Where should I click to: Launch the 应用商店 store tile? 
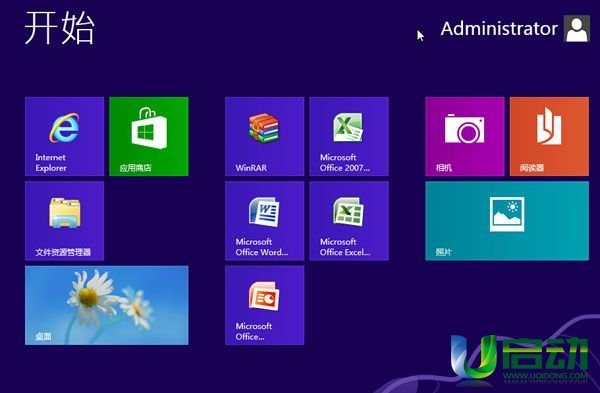pyautogui.click(x=148, y=136)
